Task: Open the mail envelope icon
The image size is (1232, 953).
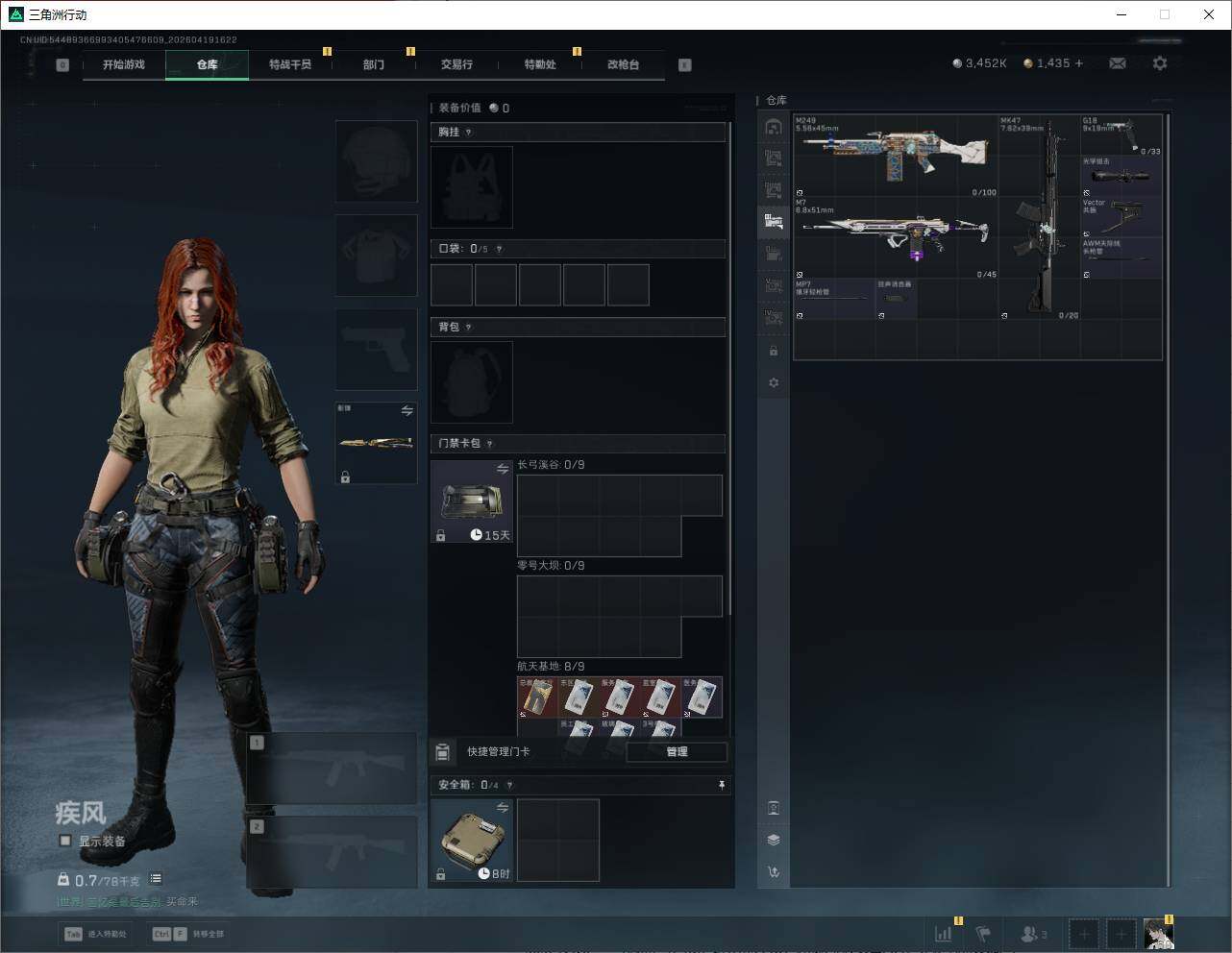Action: coord(1118,63)
